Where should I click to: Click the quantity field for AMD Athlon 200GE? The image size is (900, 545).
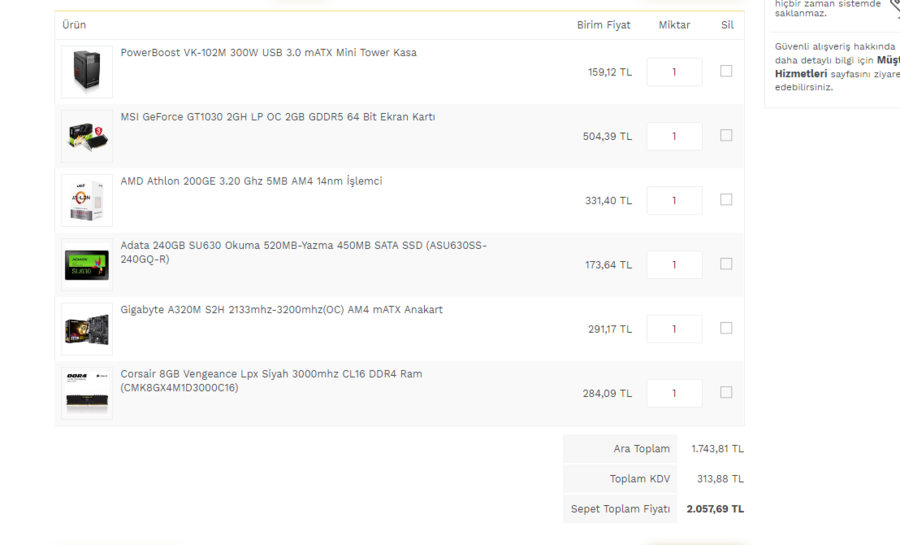point(674,200)
